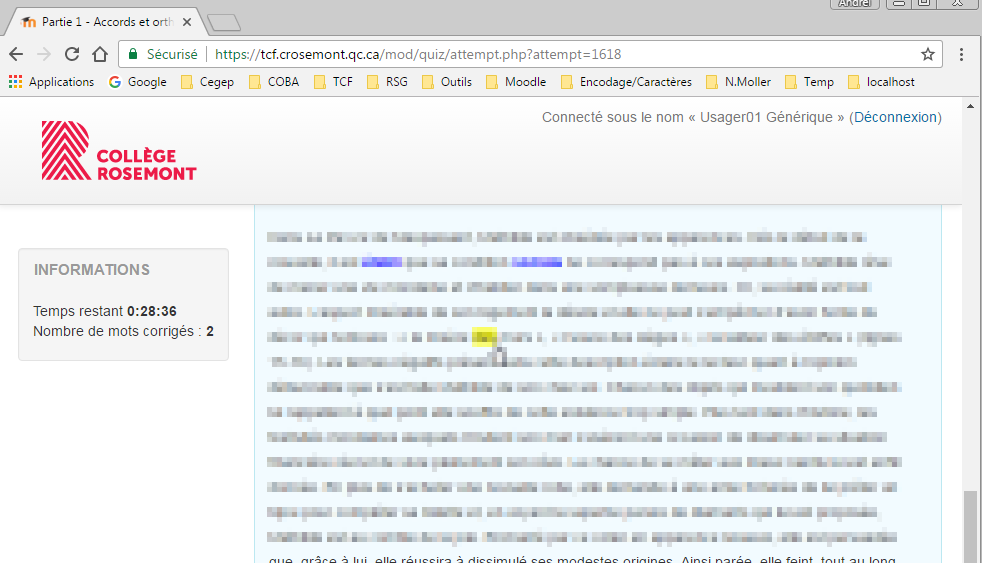This screenshot has height=563, width=982.
Task: Go to the browser Home page icon
Action: 100,54
